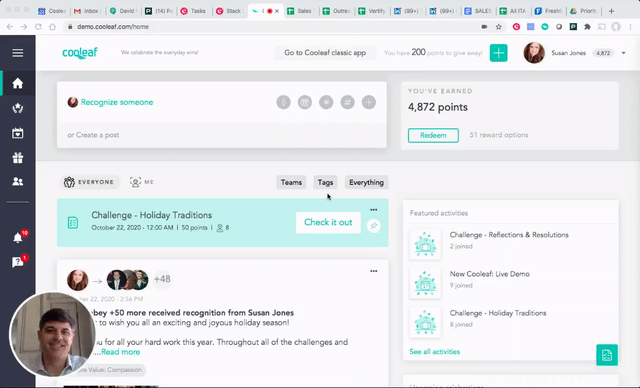Switch to the Tasks browser tab
This screenshot has width=640, height=388.
pos(194,11)
